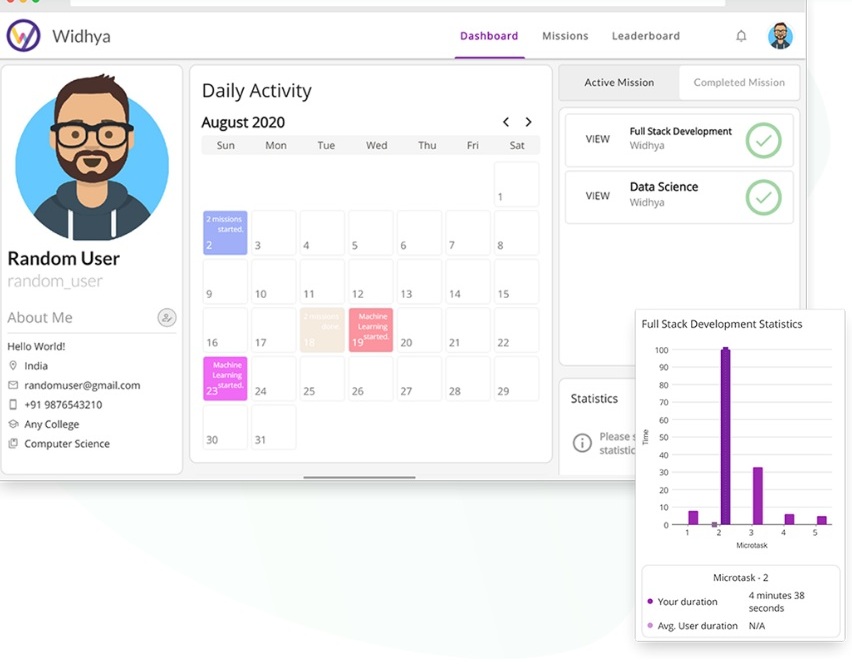
Task: Click the statistics info icon
Action: (x=582, y=443)
